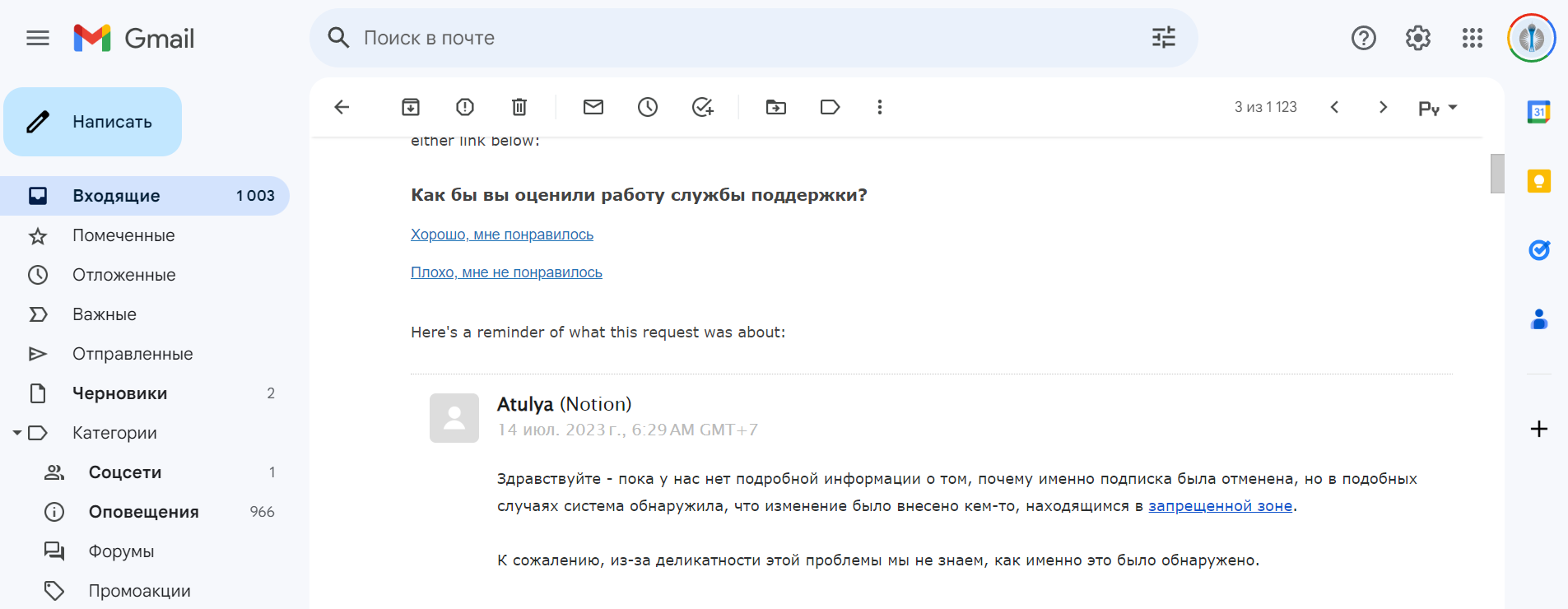Image resolution: width=1568 pixels, height=609 pixels.
Task: Go to the newer email arrow
Action: [1334, 107]
